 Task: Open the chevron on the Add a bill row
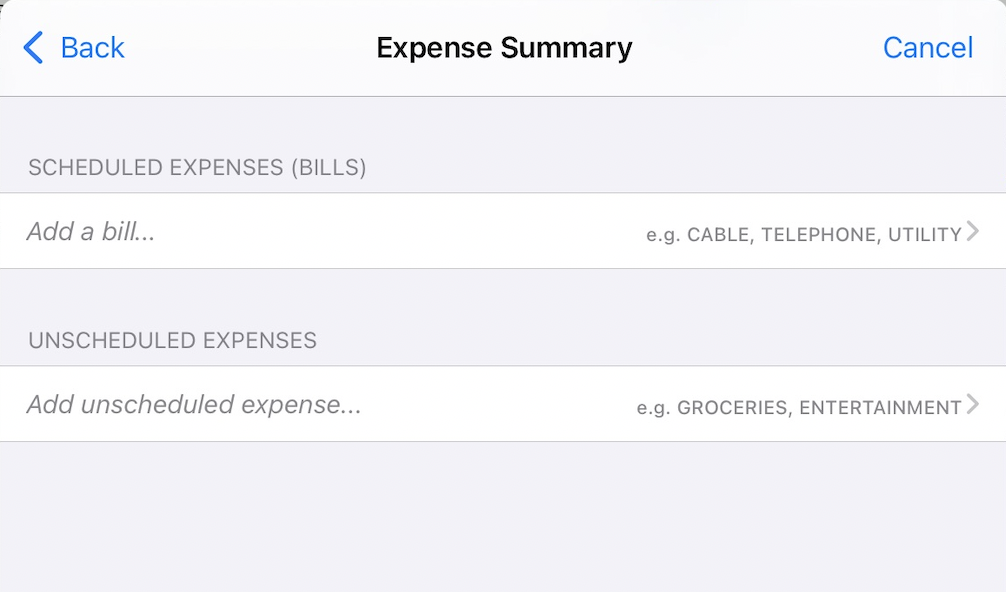(973, 232)
